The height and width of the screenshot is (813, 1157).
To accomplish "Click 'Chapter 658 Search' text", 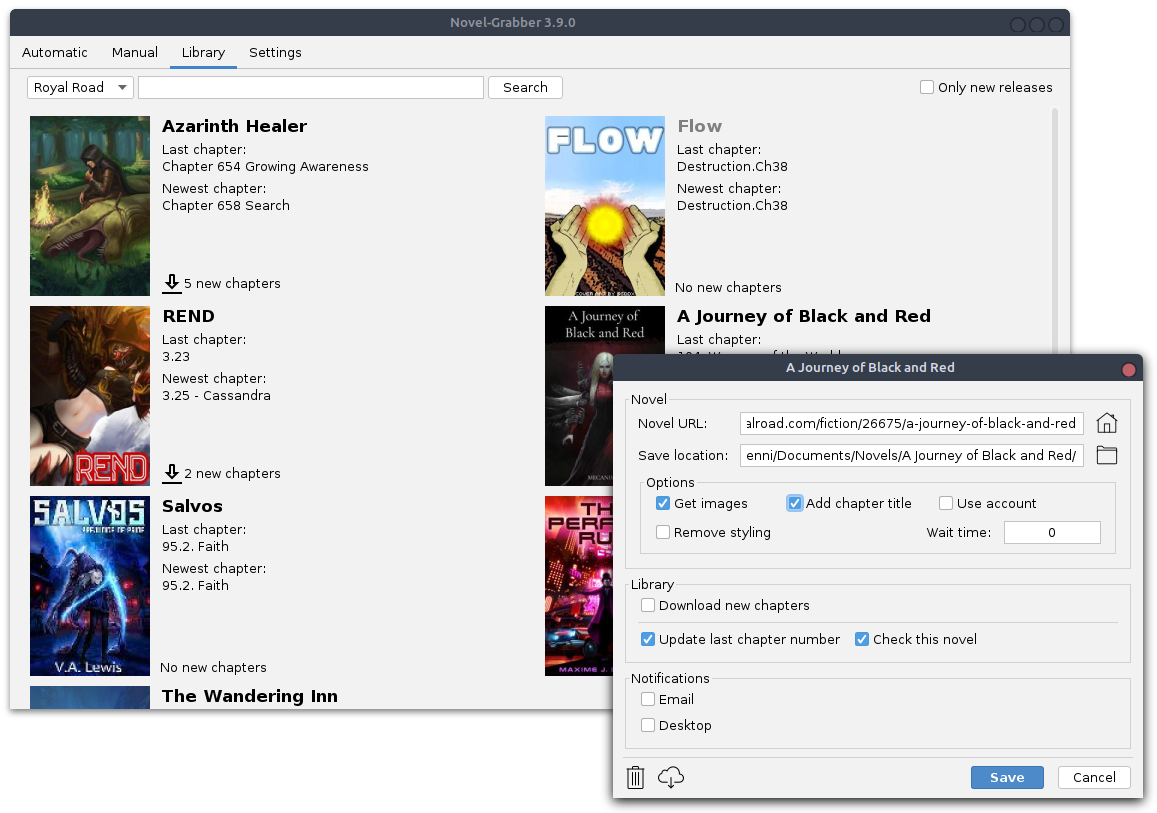I will (x=226, y=205).
